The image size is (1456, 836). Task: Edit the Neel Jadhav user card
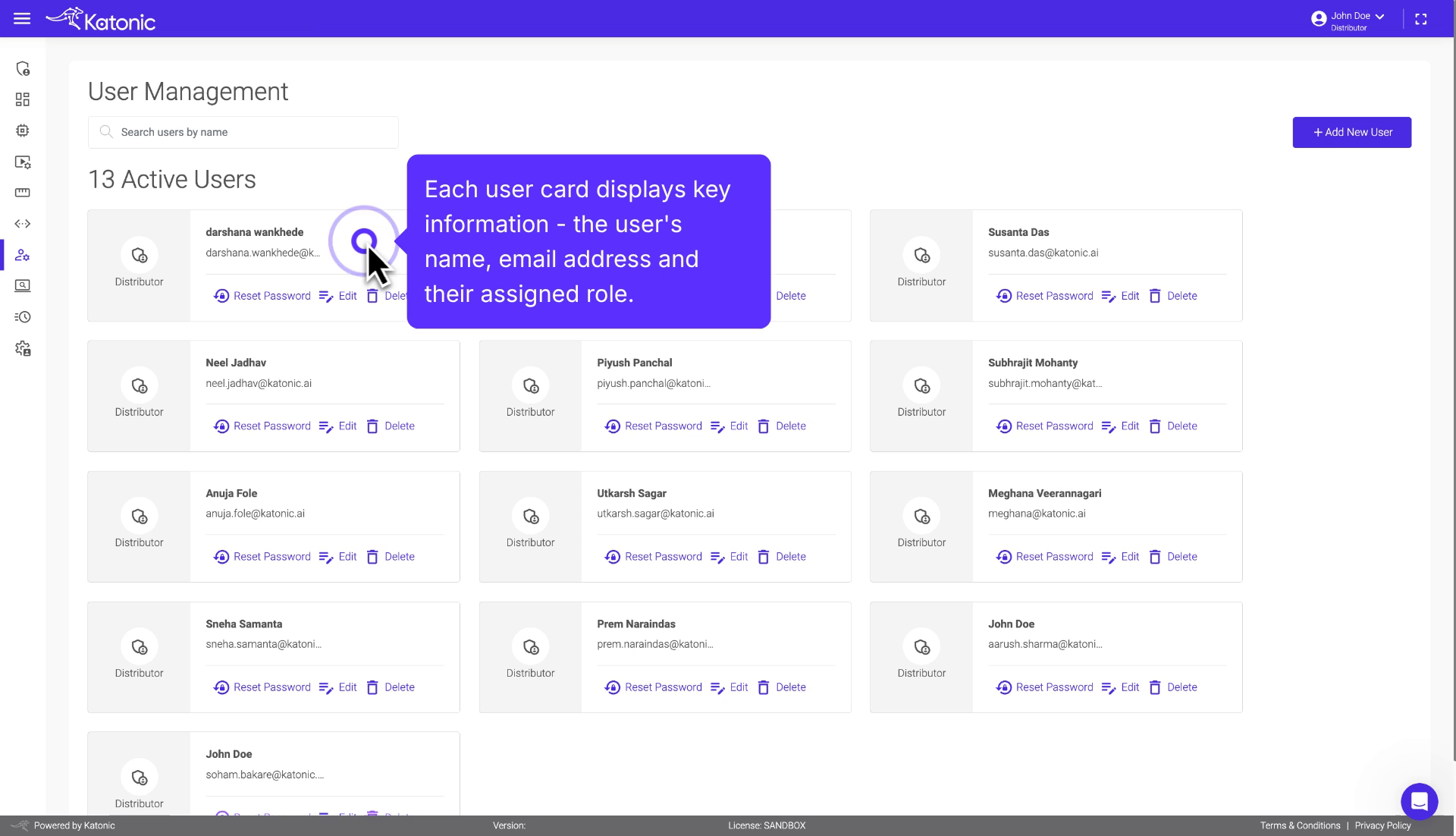338,426
